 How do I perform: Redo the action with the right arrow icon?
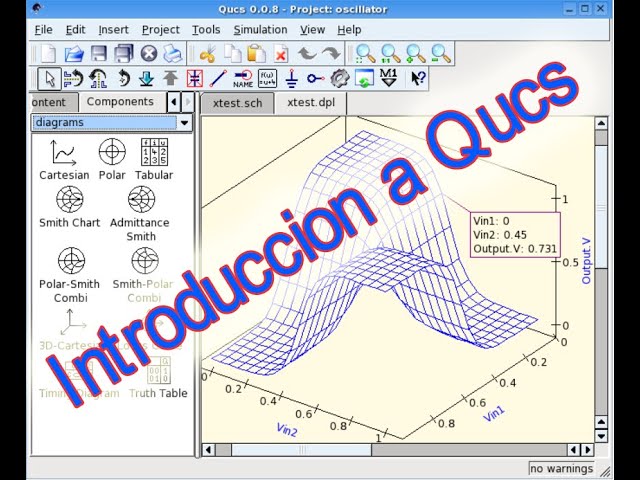(x=331, y=53)
